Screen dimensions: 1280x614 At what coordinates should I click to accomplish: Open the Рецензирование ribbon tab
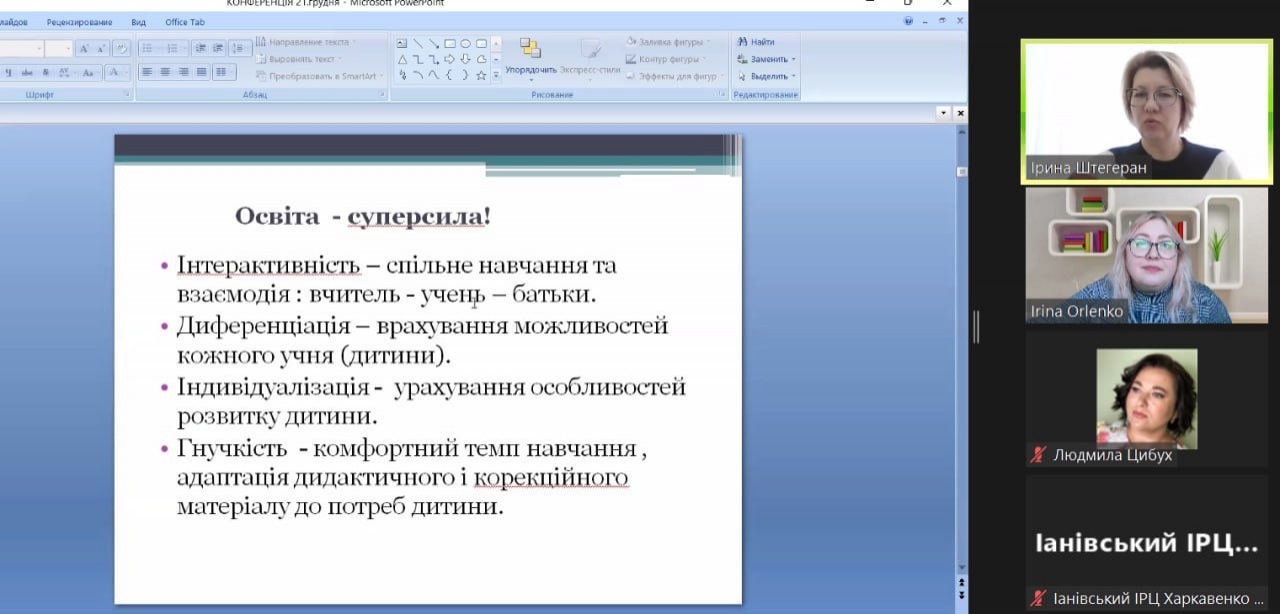79,22
